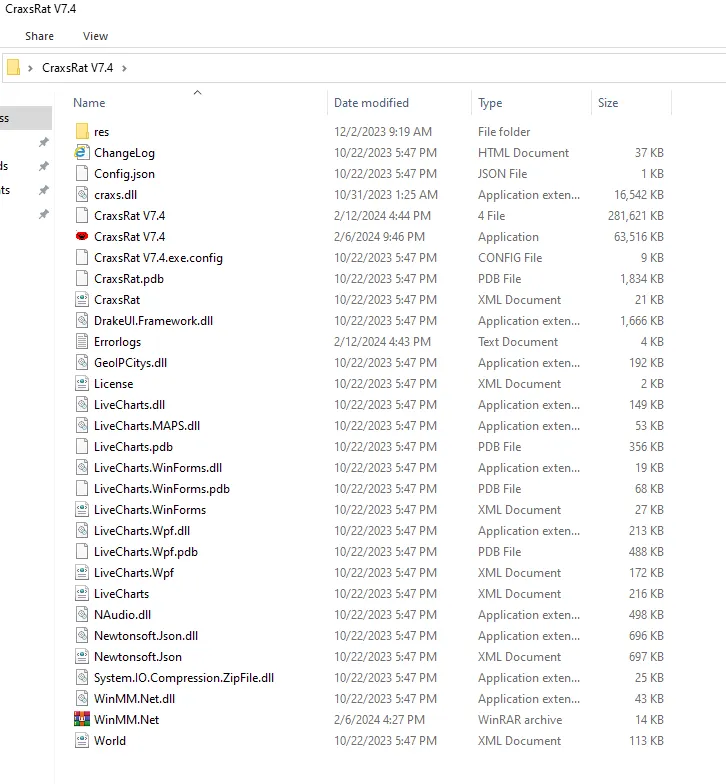Select the World XML document icon
Viewport: 726px width, 784px height.
(x=82, y=741)
